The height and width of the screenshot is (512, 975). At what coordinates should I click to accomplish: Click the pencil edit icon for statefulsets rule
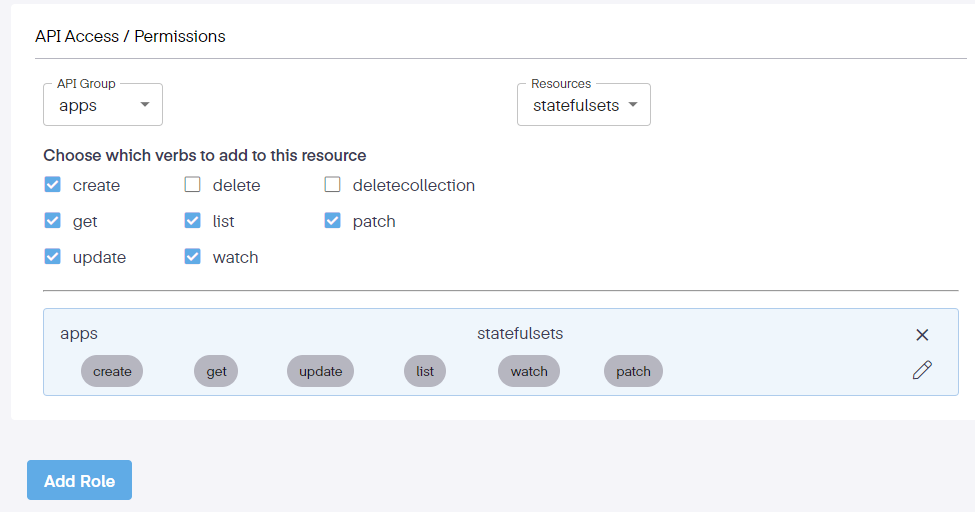click(922, 370)
